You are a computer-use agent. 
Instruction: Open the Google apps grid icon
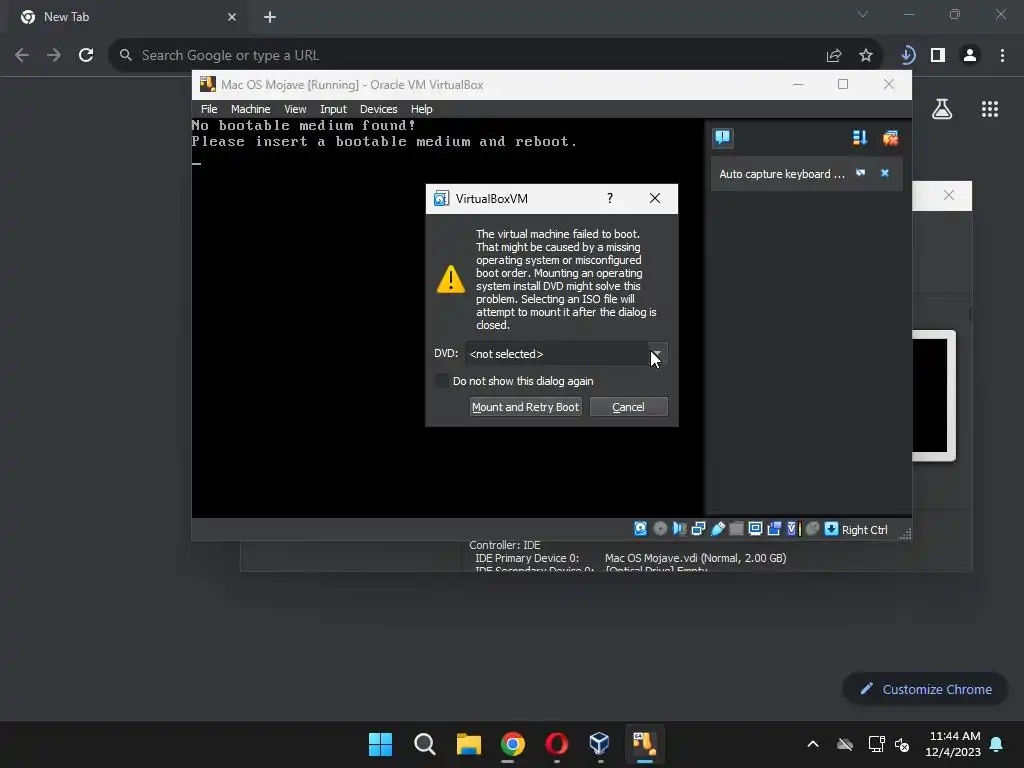[x=989, y=109]
